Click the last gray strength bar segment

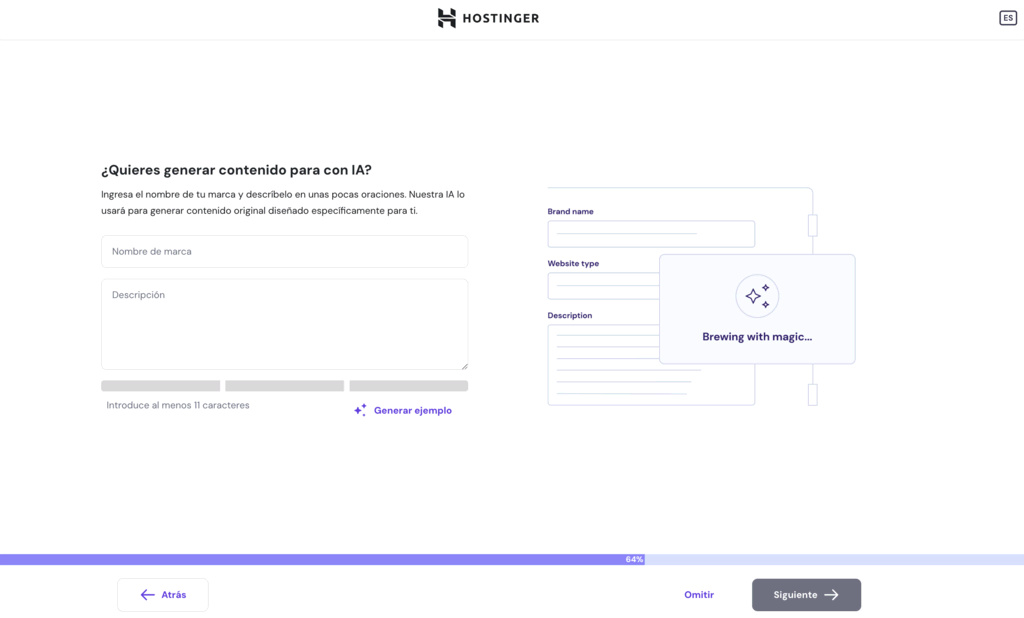coord(408,386)
